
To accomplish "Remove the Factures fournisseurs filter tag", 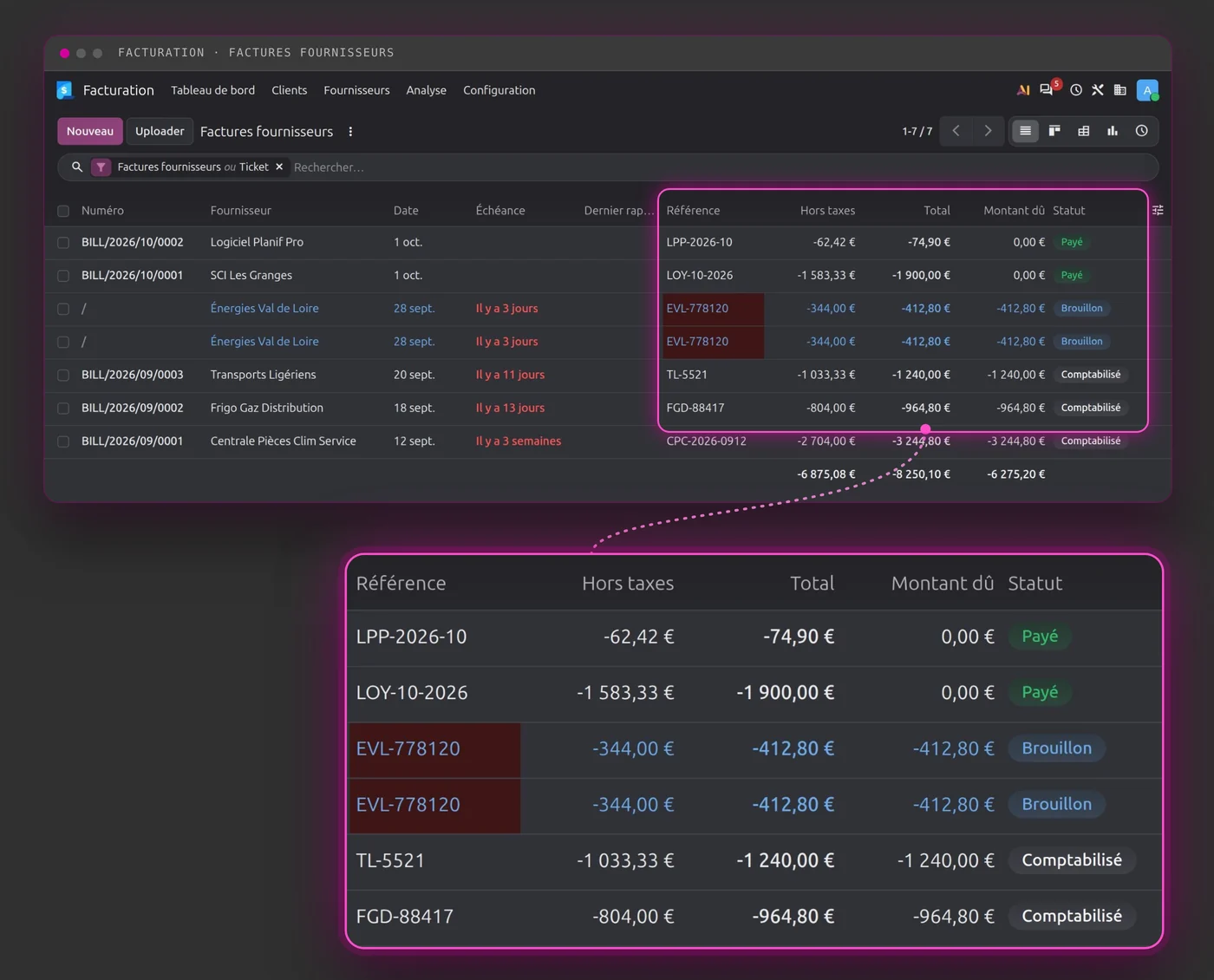I will tap(279, 167).
